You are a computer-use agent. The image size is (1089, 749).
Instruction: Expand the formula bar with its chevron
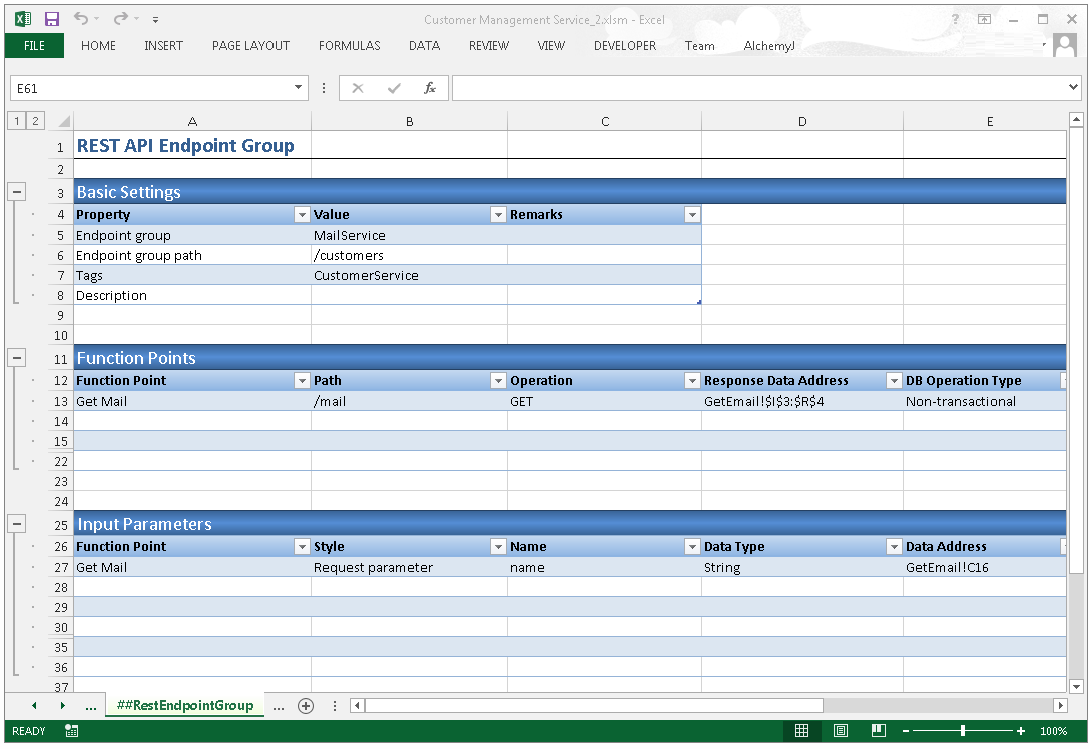pyautogui.click(x=1074, y=88)
